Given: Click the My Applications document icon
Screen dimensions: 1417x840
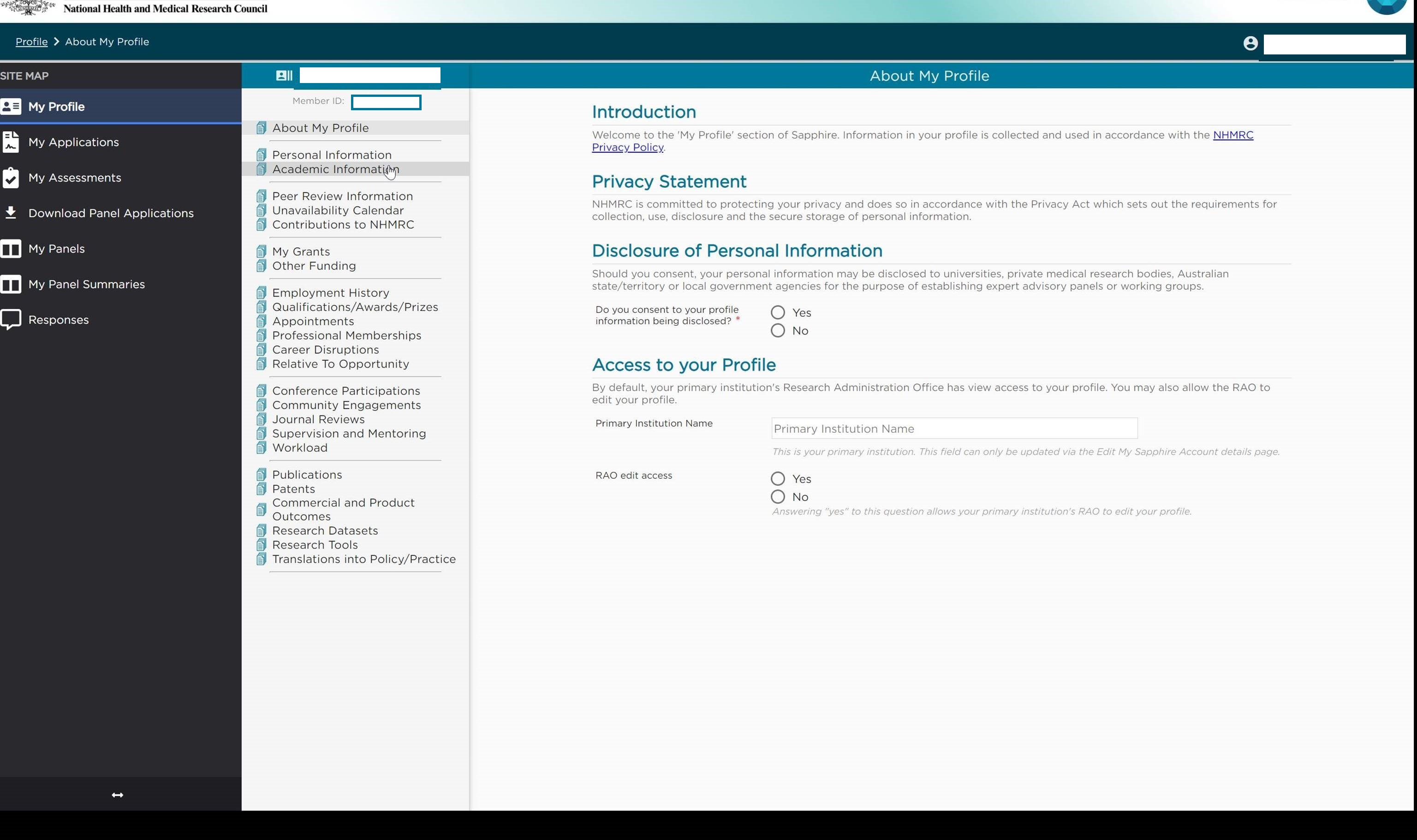Looking at the screenshot, I should [x=11, y=142].
